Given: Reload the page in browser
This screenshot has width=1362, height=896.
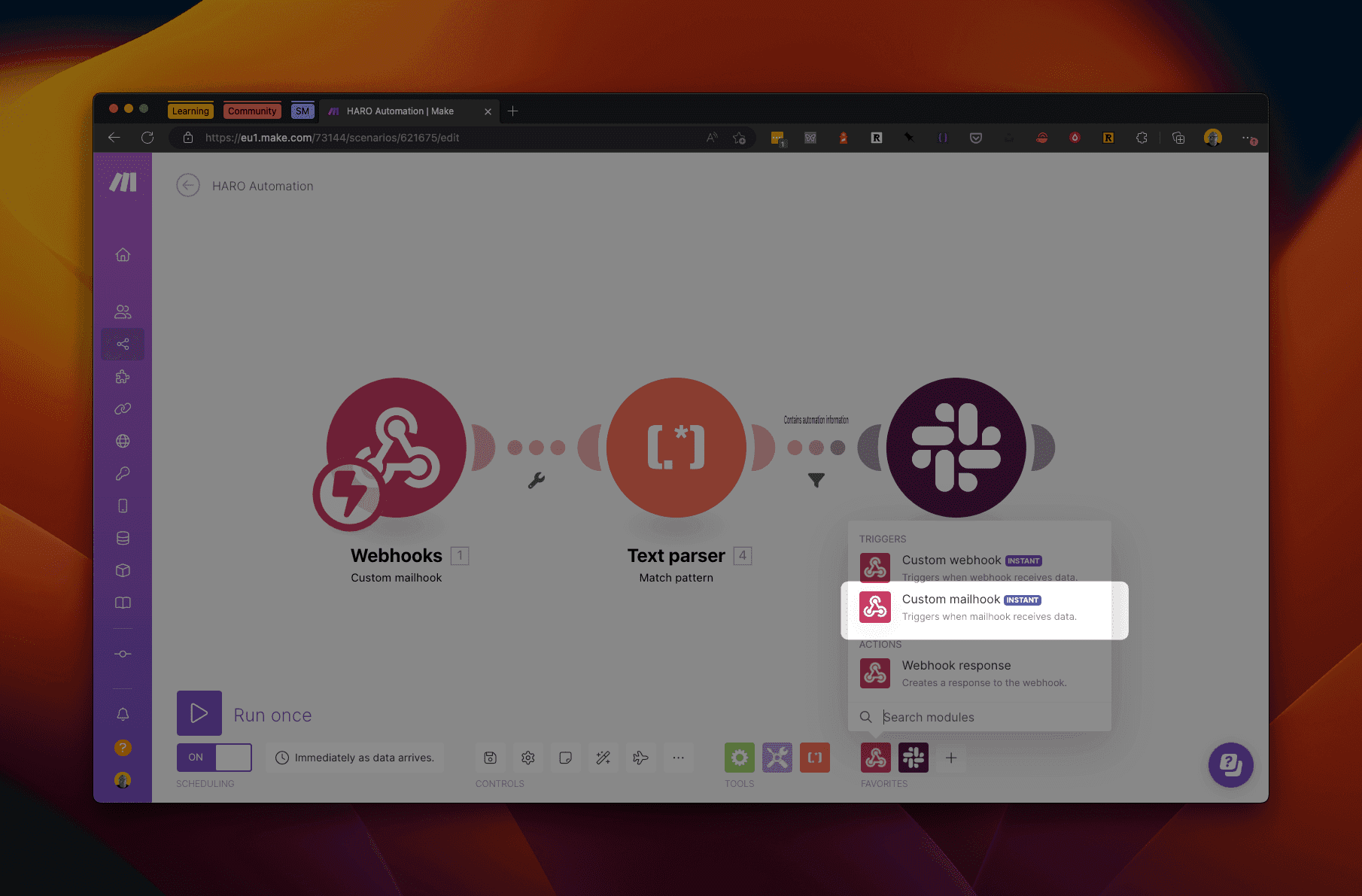Looking at the screenshot, I should pos(147,138).
